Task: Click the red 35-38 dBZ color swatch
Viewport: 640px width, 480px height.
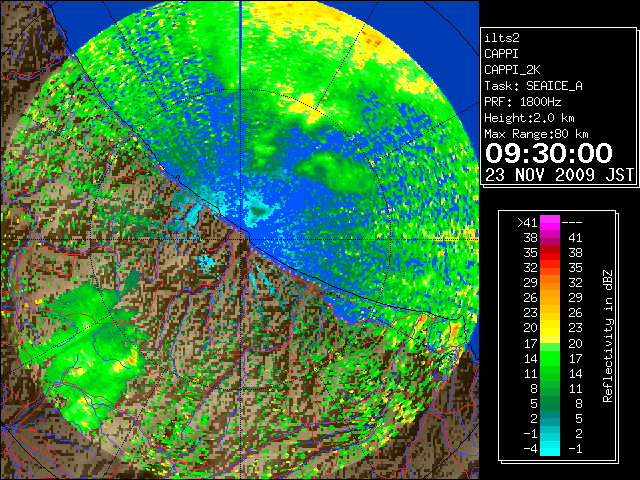Action: 550,253
